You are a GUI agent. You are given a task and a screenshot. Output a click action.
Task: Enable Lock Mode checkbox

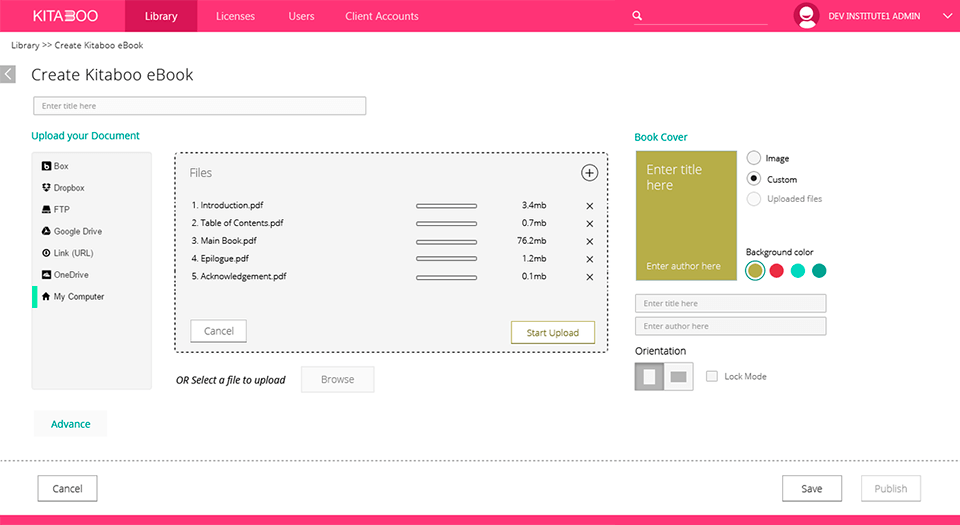pos(711,376)
